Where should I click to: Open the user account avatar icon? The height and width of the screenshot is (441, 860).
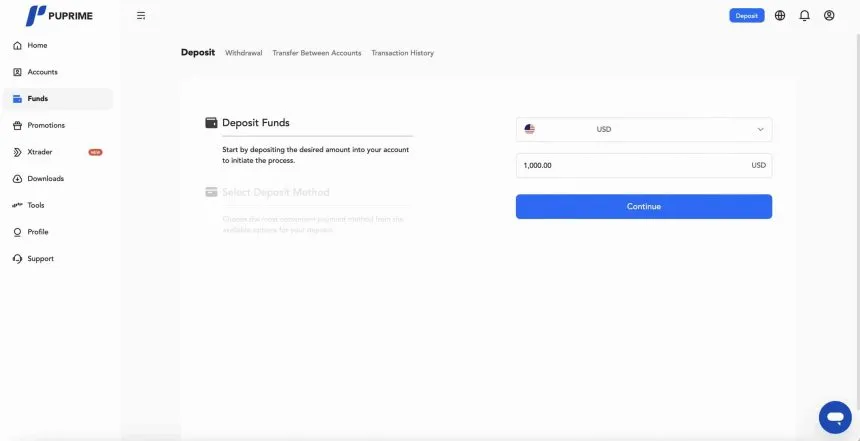(x=829, y=16)
